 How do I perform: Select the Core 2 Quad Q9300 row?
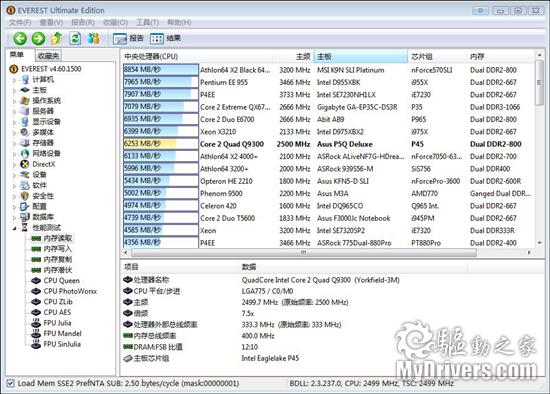tap(328, 144)
